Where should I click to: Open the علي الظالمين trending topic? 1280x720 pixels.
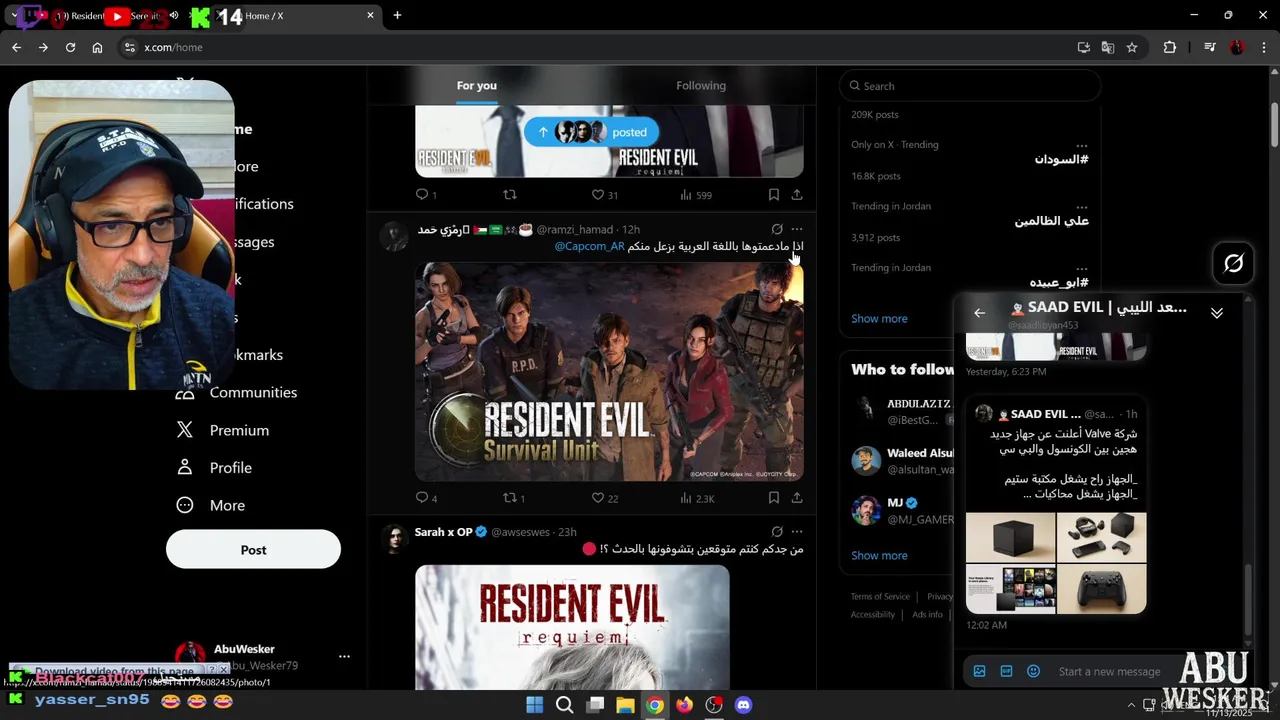pyautogui.click(x=1051, y=221)
